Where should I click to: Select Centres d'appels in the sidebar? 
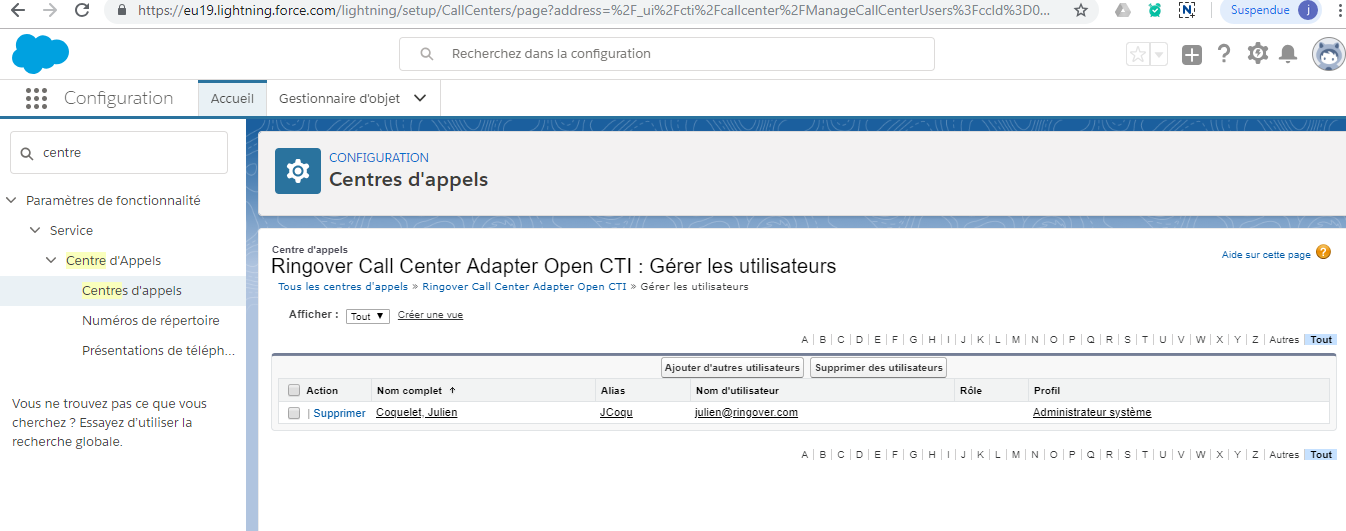pyautogui.click(x=132, y=290)
